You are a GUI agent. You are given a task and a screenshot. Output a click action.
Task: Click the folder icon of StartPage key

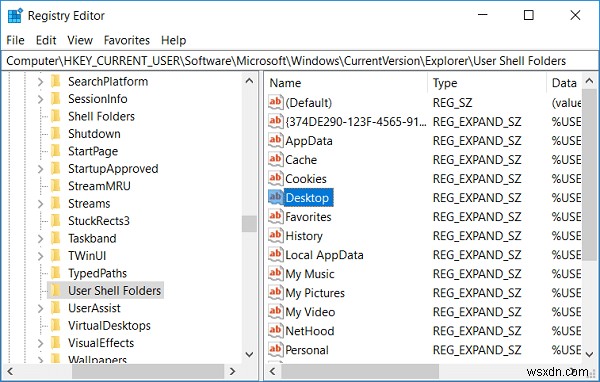[x=56, y=151]
